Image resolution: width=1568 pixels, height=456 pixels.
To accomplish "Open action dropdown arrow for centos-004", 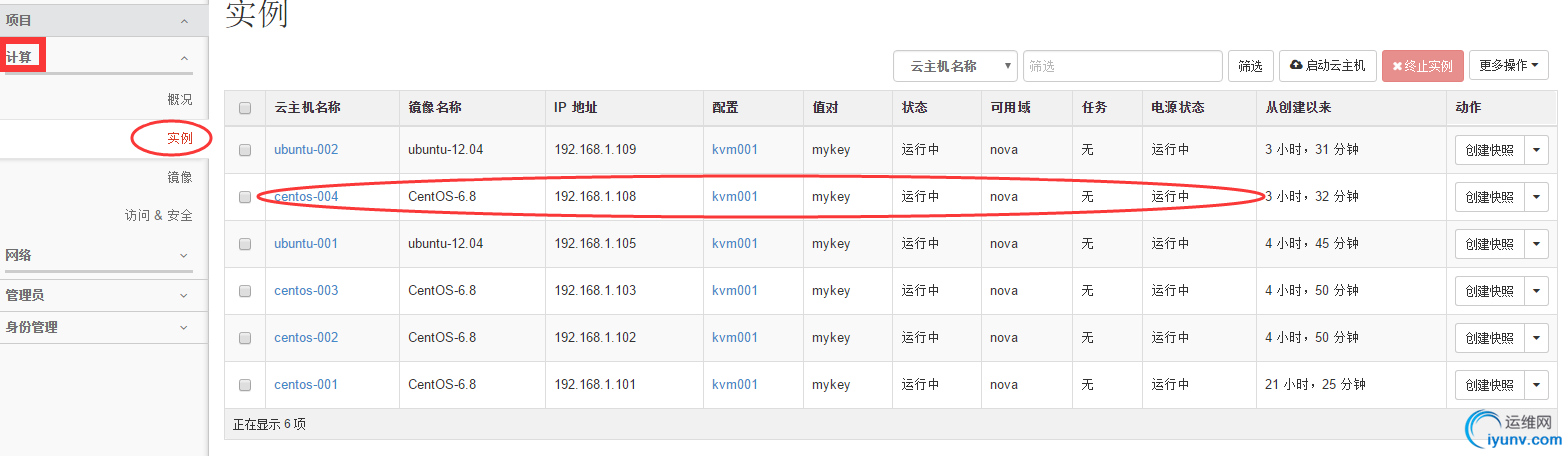I will click(x=1536, y=197).
